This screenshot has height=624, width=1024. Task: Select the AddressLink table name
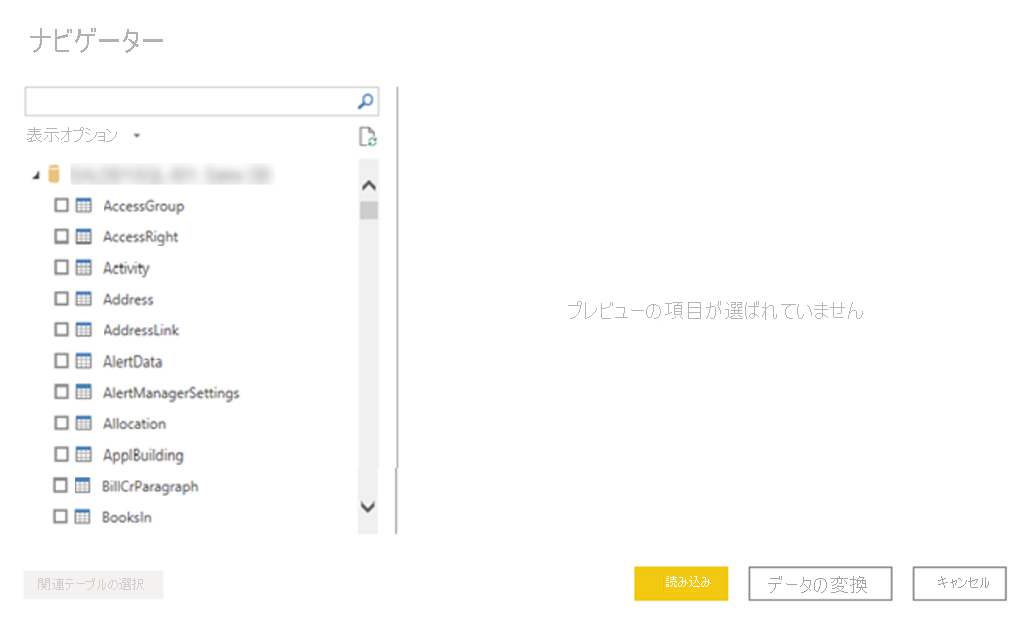pos(141,330)
